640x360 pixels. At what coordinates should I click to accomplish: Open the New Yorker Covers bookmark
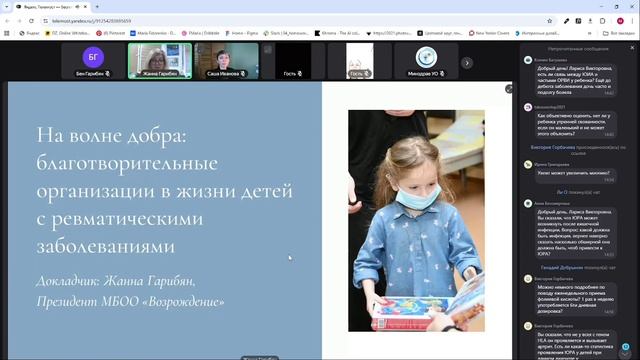coord(489,33)
